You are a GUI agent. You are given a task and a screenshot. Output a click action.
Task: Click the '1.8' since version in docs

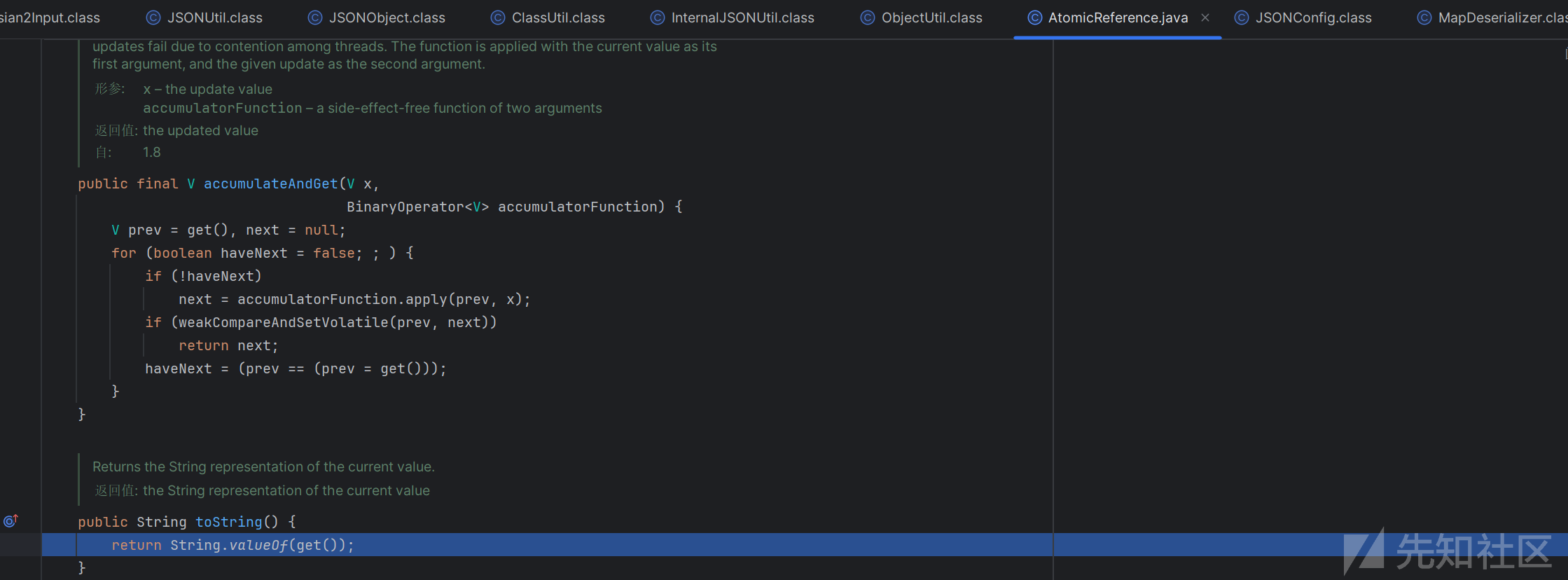(152, 152)
